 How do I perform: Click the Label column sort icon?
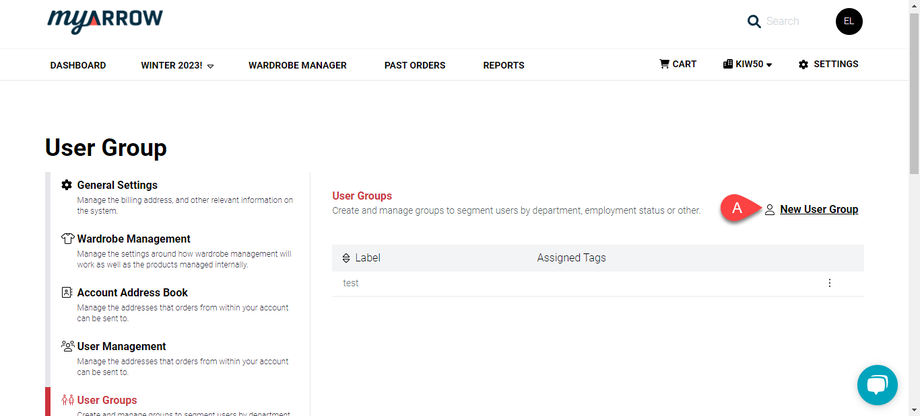(x=346, y=258)
